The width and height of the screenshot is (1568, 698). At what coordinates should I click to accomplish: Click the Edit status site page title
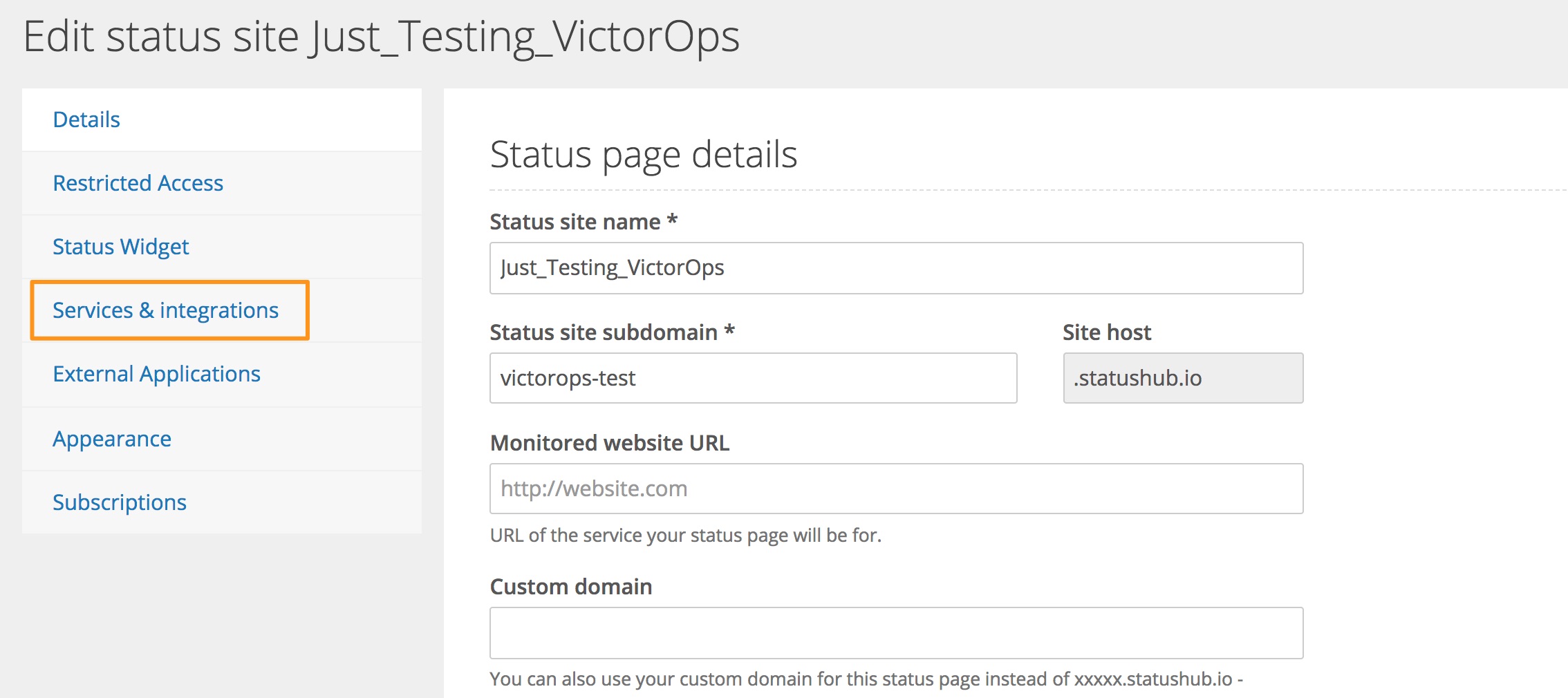point(382,37)
